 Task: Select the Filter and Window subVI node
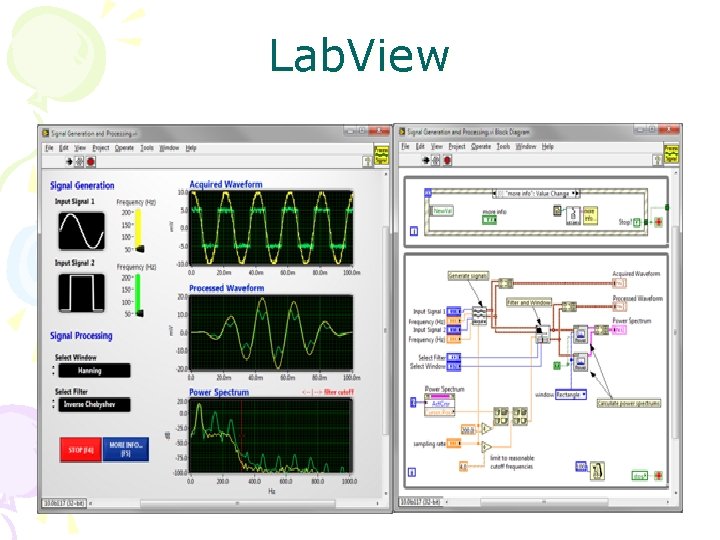543,334
